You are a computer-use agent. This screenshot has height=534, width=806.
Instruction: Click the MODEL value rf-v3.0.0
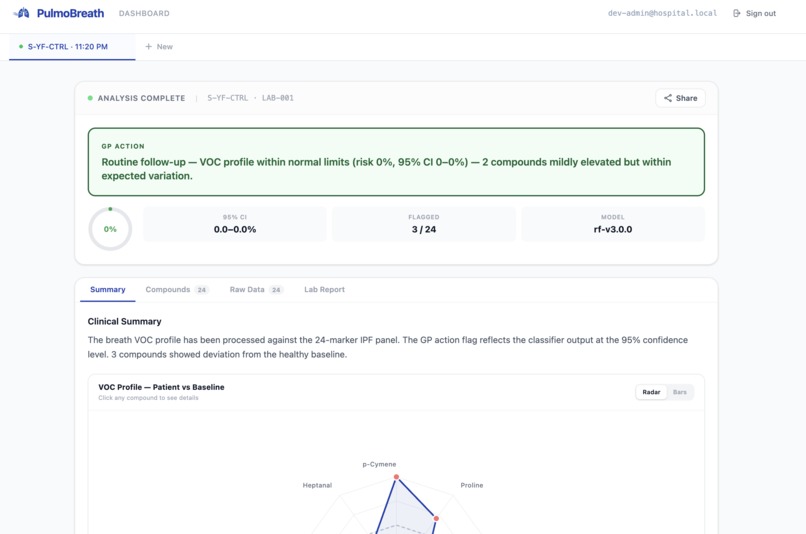click(x=613, y=229)
